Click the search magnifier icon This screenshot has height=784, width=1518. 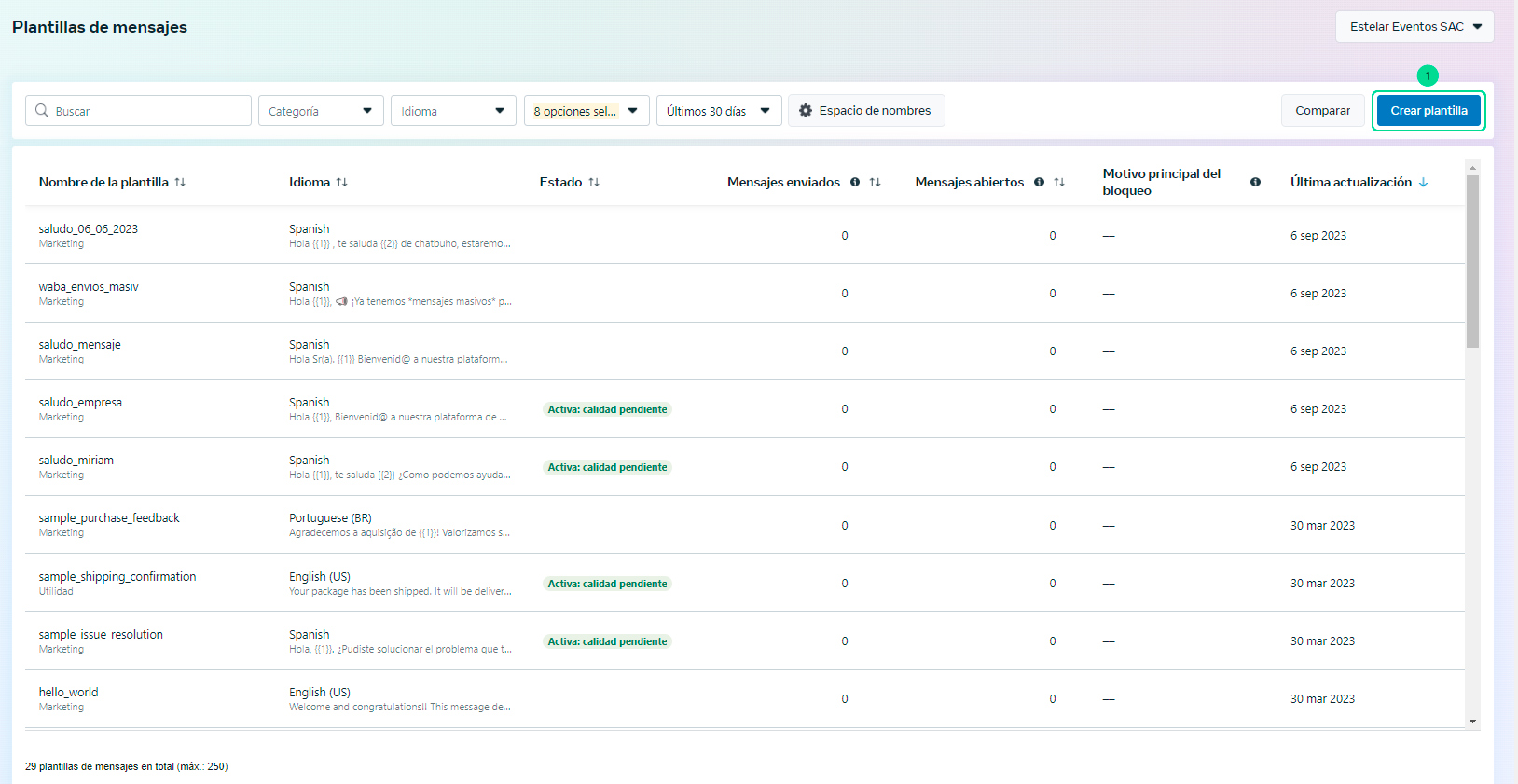pos(42,111)
